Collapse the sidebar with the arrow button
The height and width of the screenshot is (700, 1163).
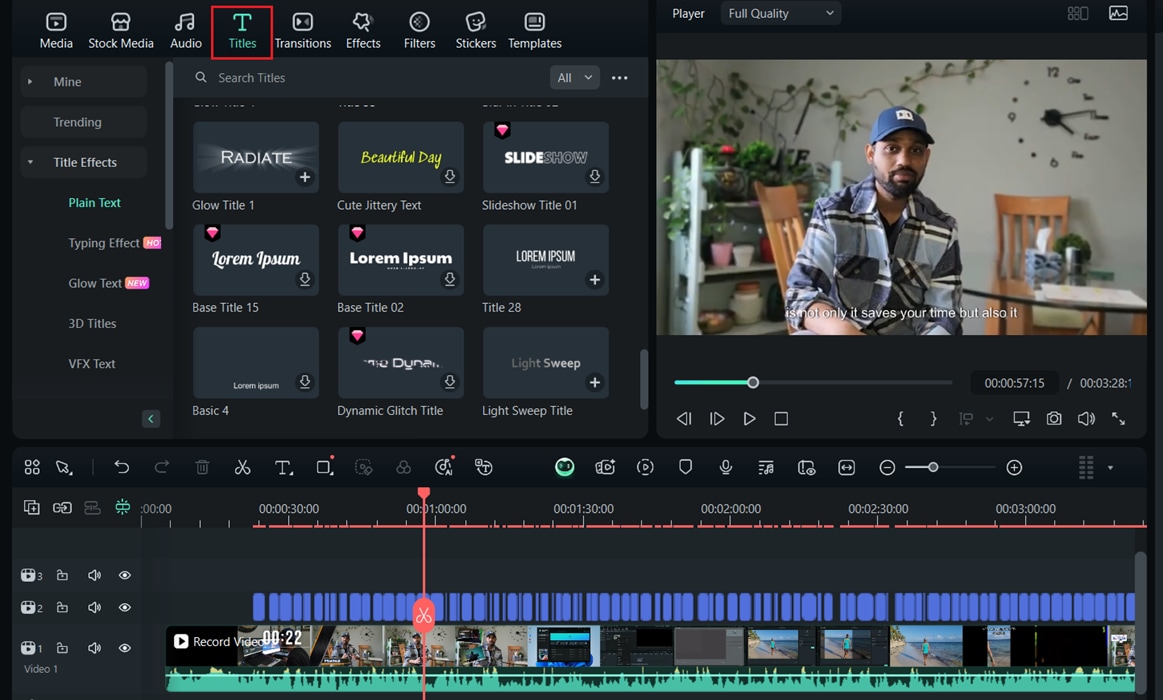pos(151,419)
